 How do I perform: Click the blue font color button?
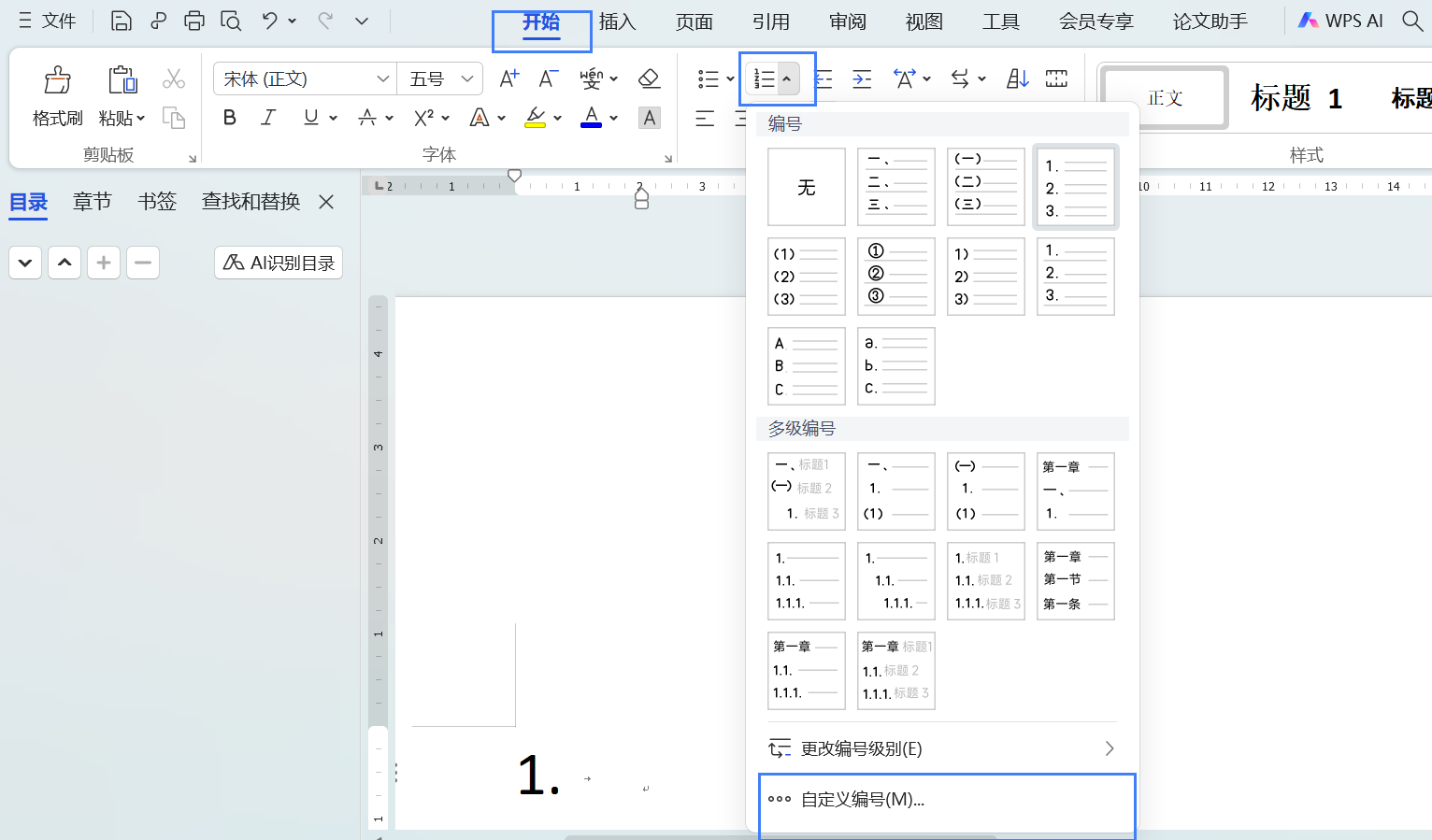coord(591,118)
